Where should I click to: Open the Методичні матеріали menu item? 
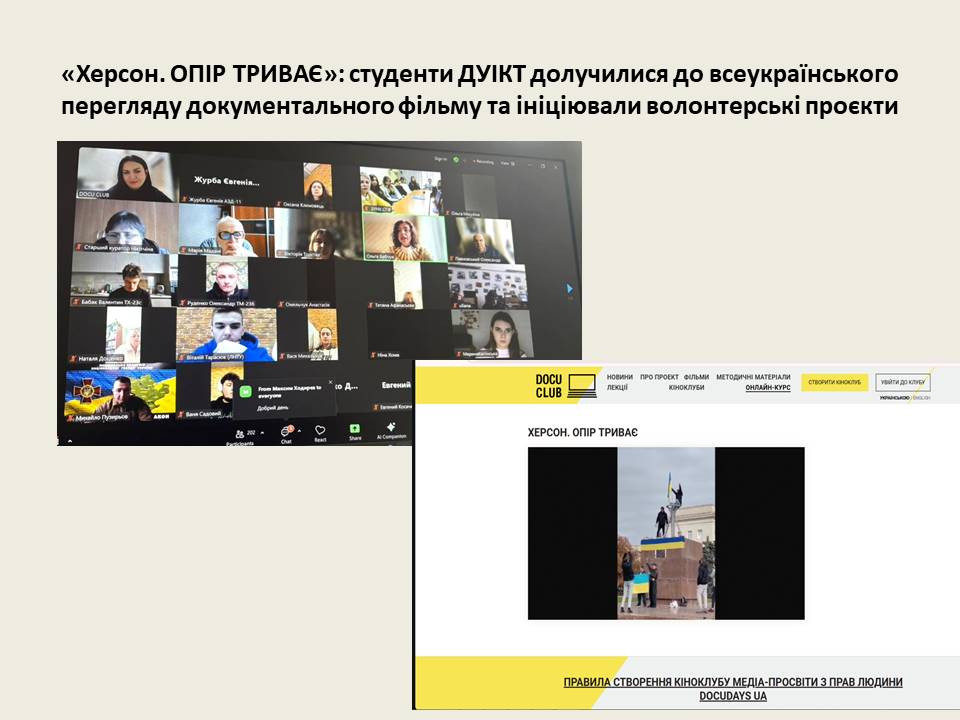[x=753, y=377]
